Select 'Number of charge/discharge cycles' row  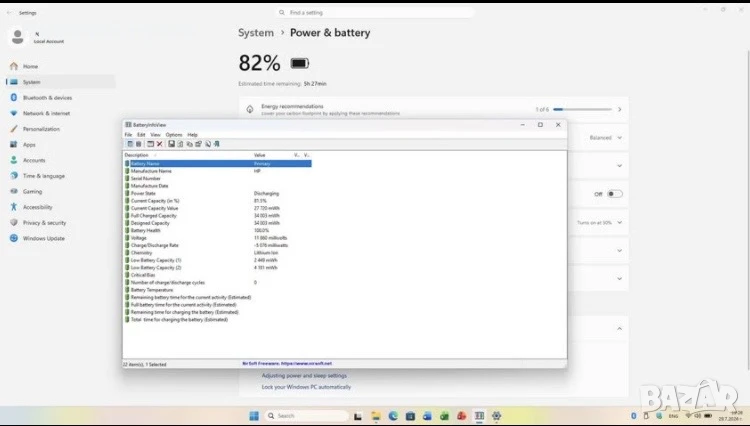(x=218, y=283)
